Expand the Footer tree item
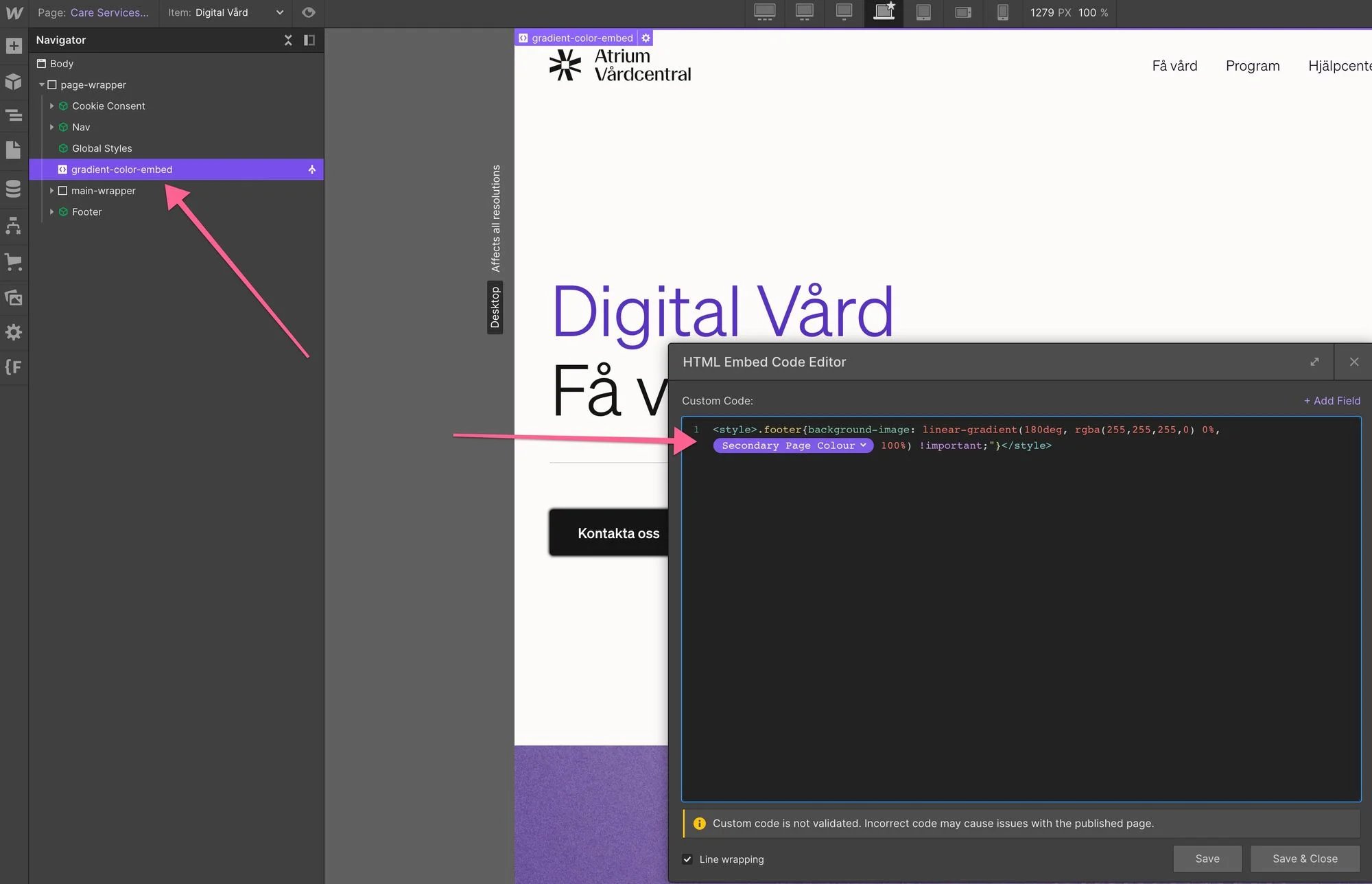 51,211
